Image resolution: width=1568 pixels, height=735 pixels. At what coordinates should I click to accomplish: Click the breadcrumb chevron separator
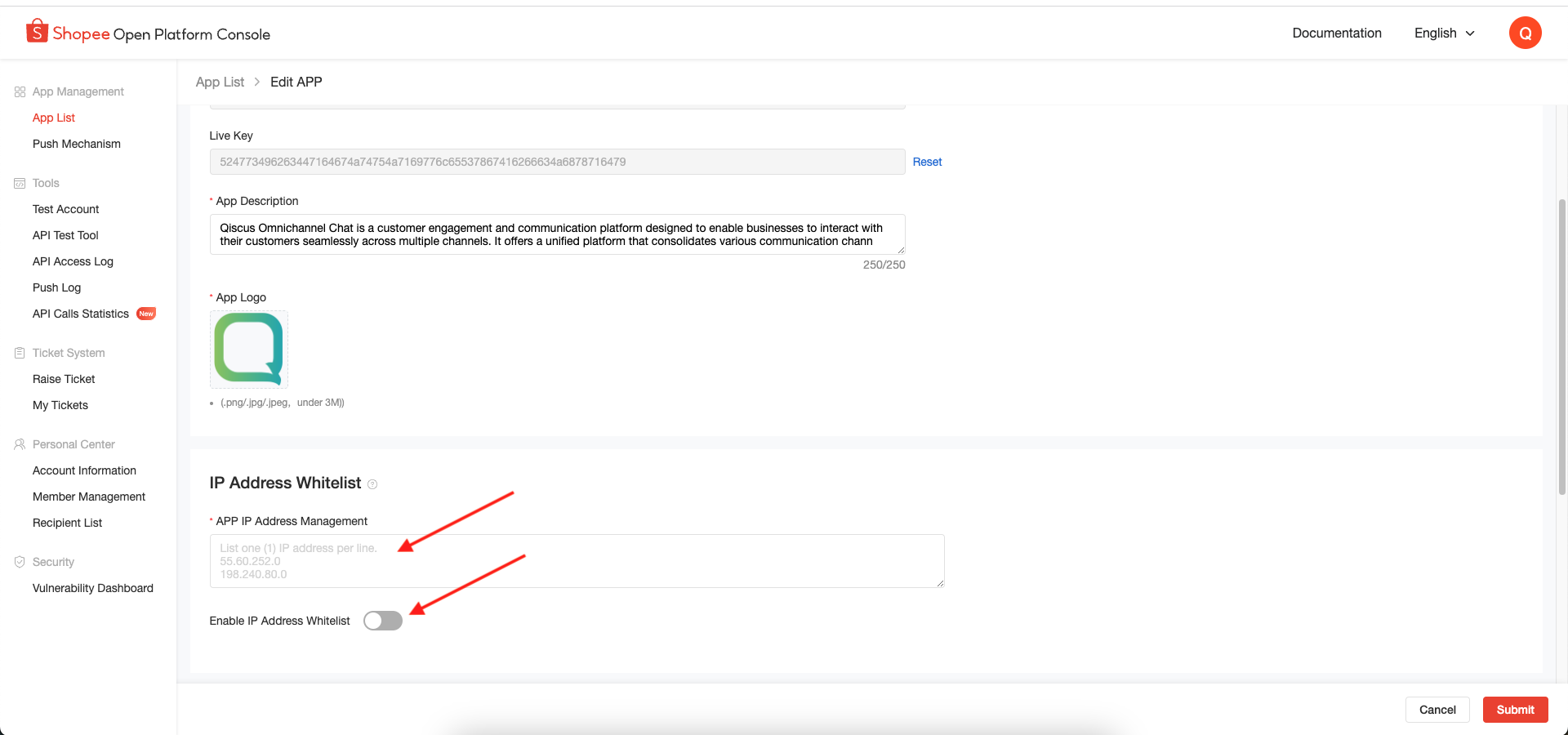[x=256, y=82]
